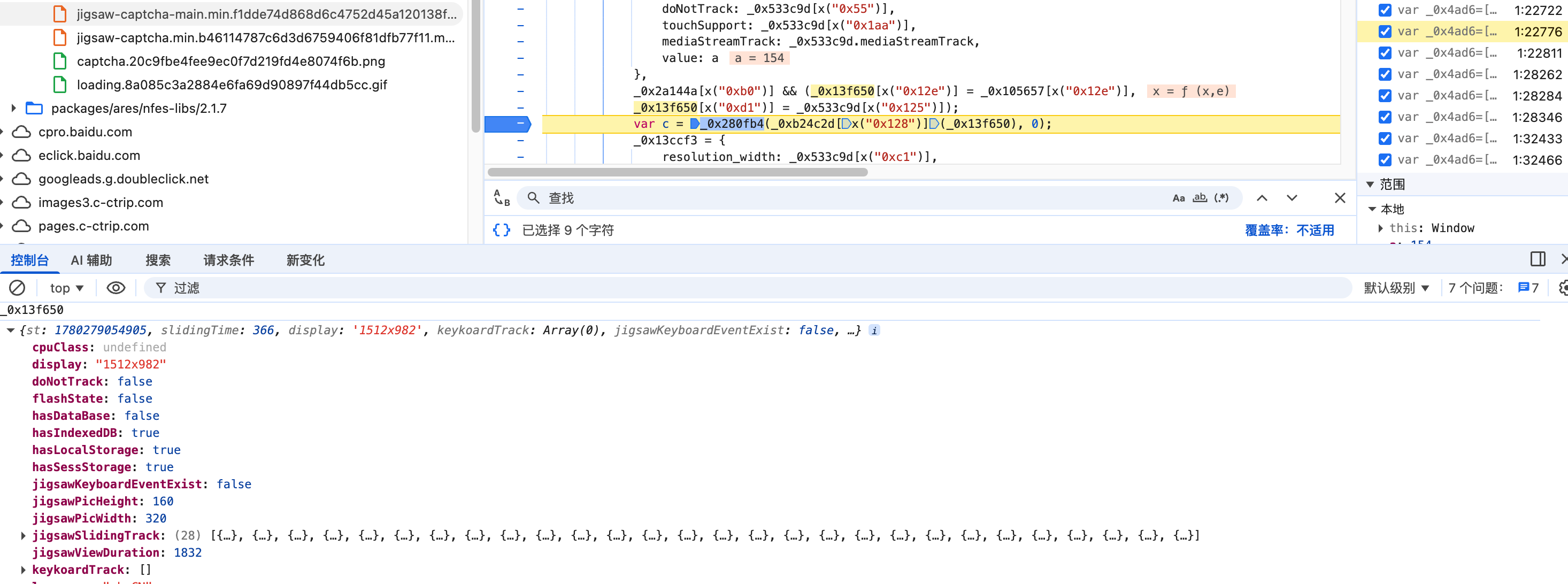1568x584 pixels.
Task: Clear the console with the ban icon
Action: pyautogui.click(x=17, y=287)
